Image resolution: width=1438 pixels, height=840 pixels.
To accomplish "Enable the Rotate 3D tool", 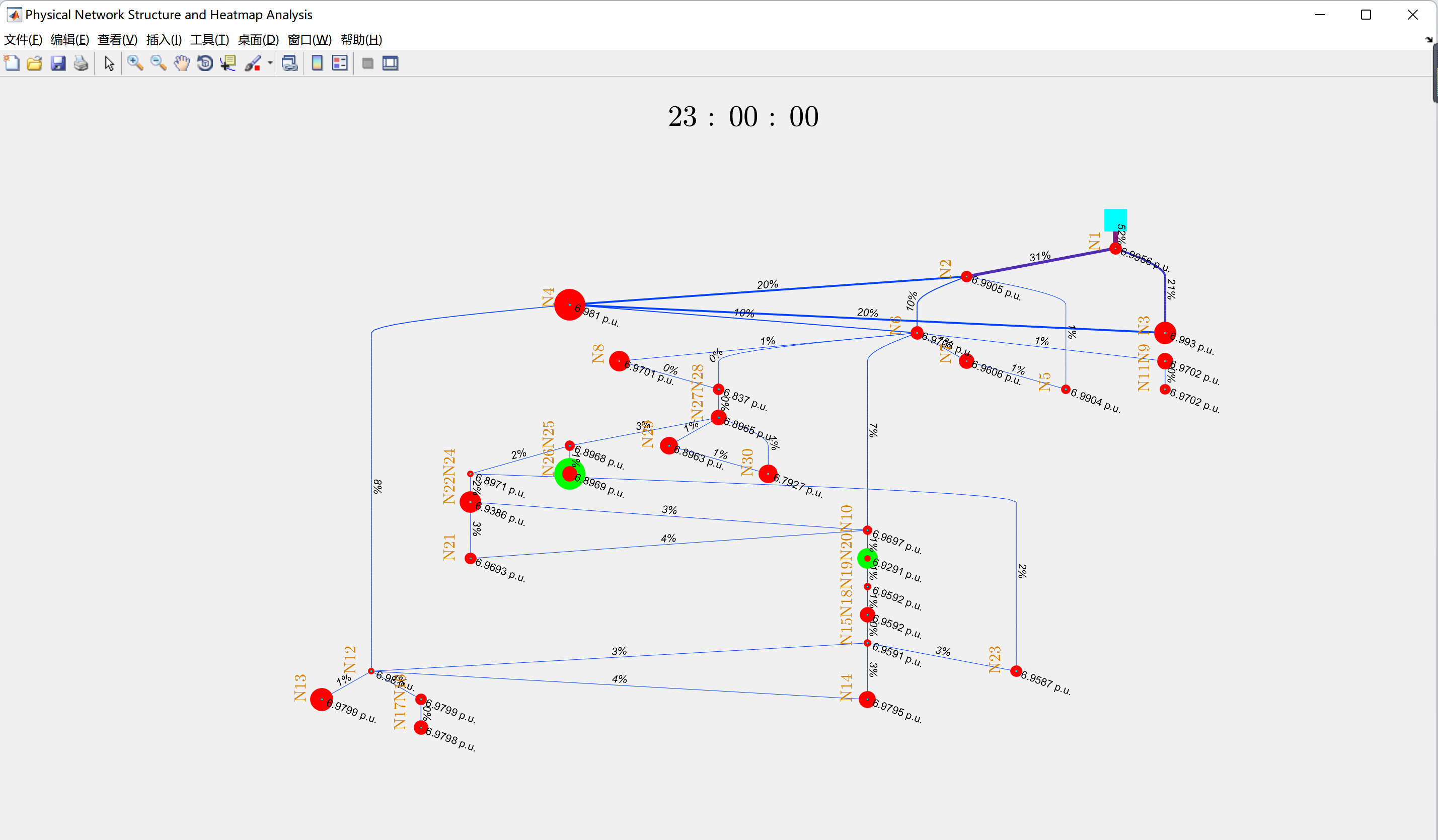I will 205,63.
